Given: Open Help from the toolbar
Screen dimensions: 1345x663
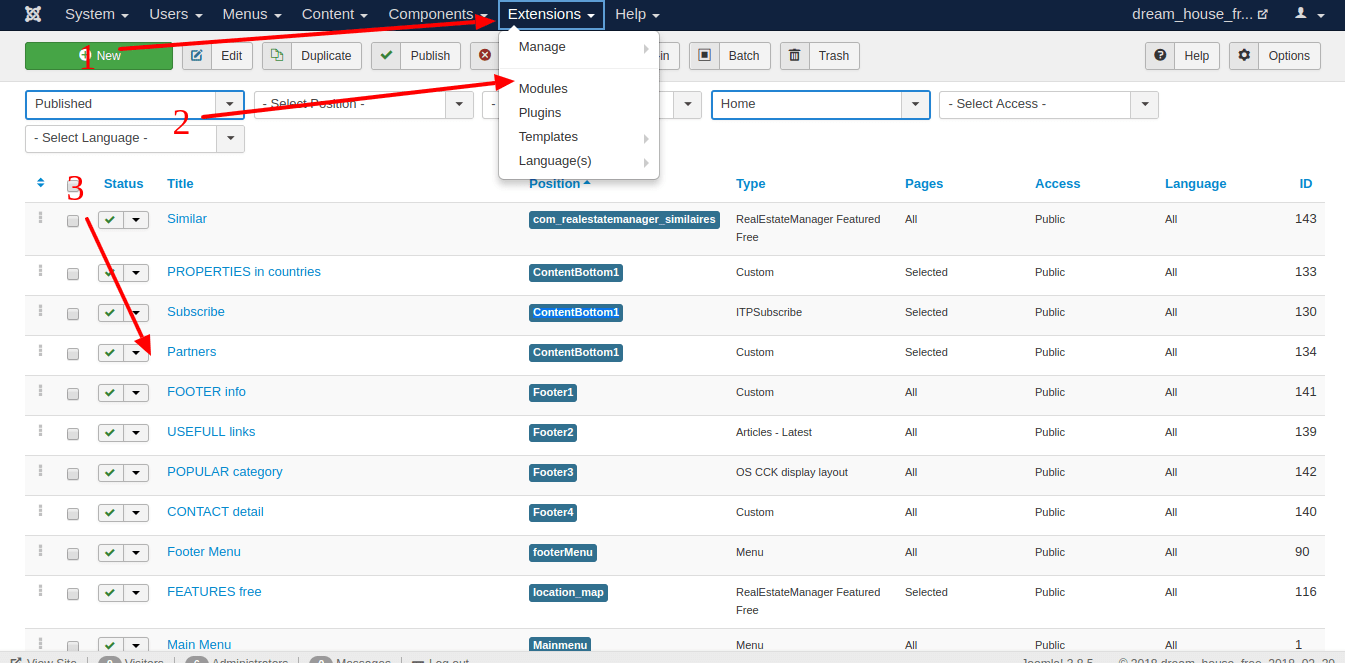Looking at the screenshot, I should [1182, 56].
